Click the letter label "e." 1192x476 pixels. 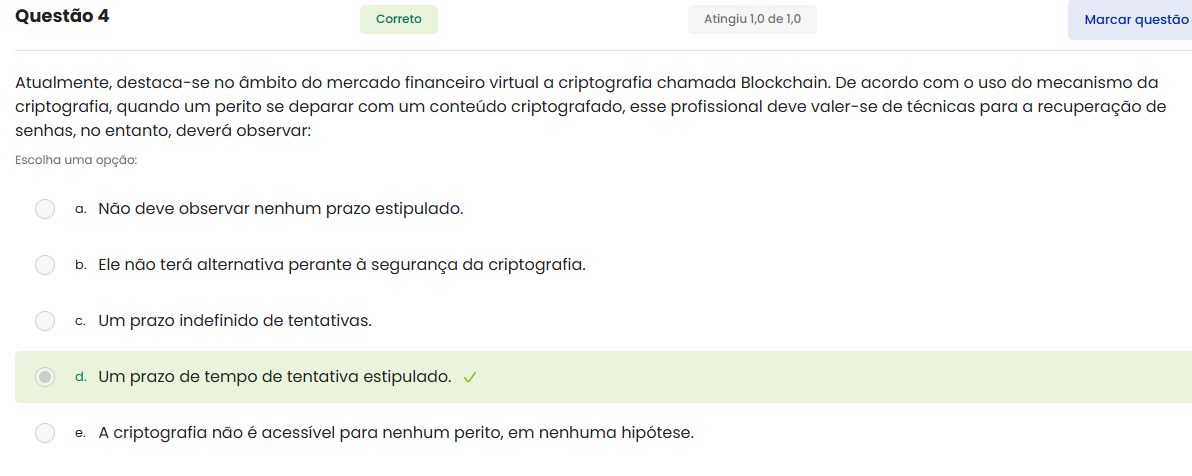81,434
